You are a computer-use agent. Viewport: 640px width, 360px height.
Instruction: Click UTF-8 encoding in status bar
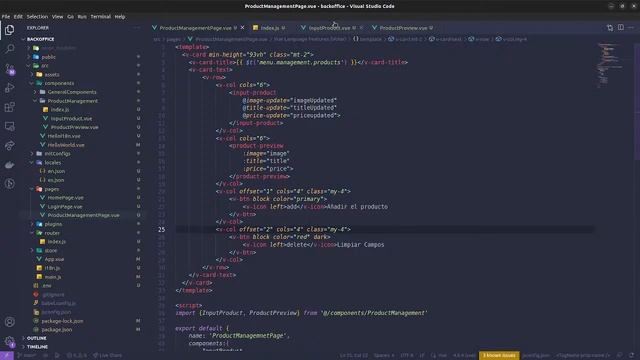click(x=407, y=356)
